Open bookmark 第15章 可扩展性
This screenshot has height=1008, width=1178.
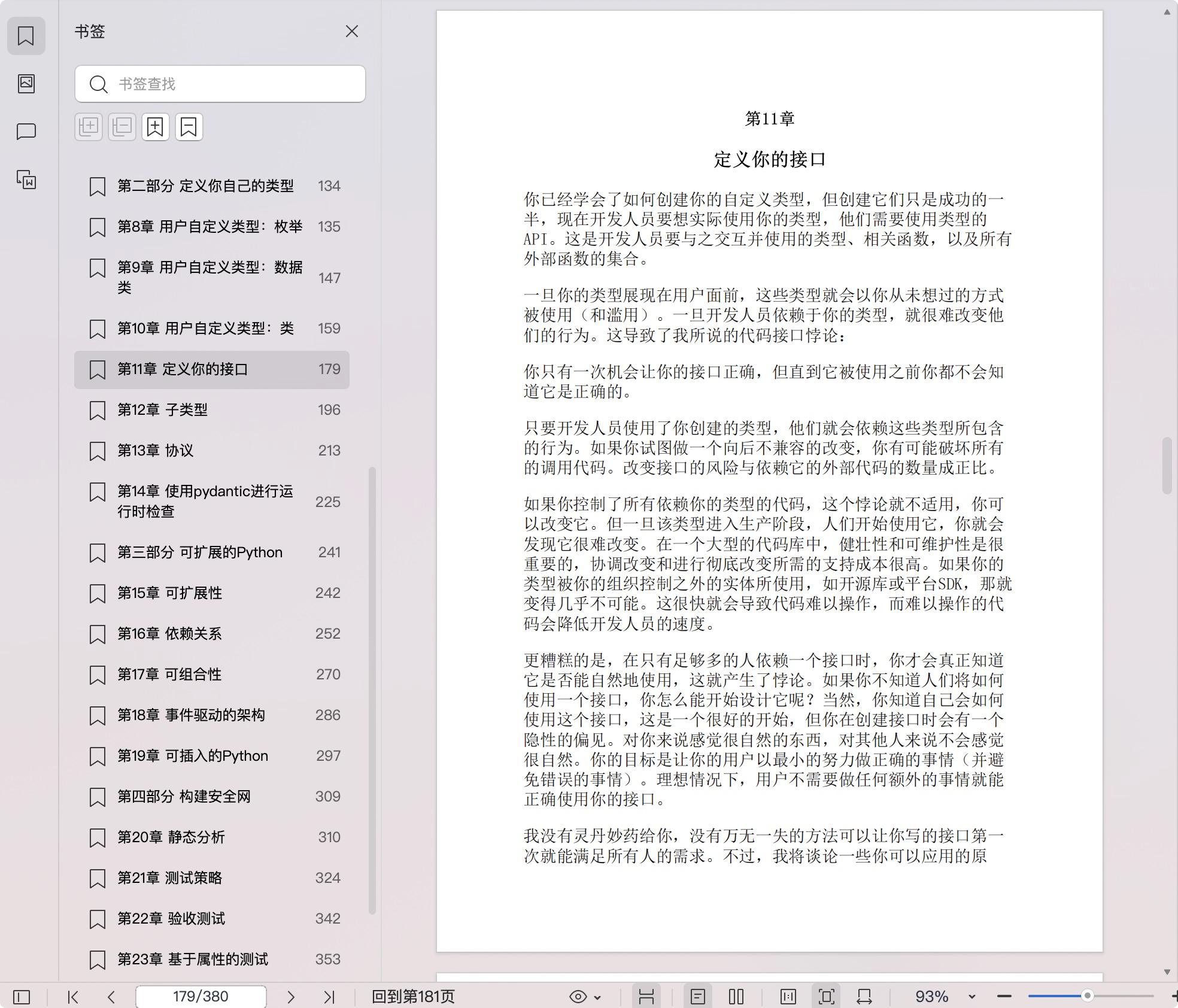click(212, 593)
